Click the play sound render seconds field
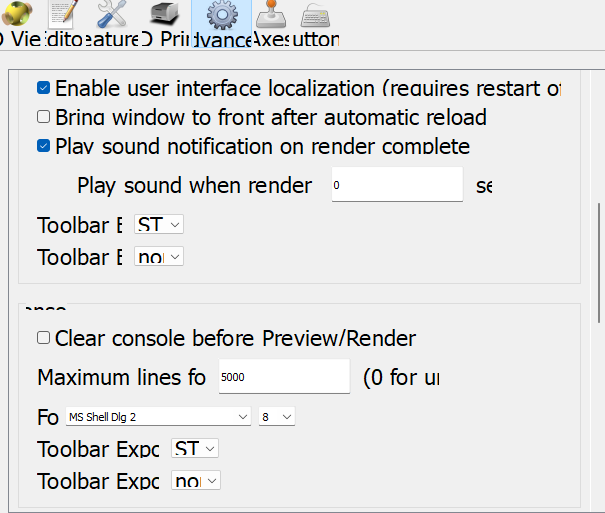 (397, 185)
